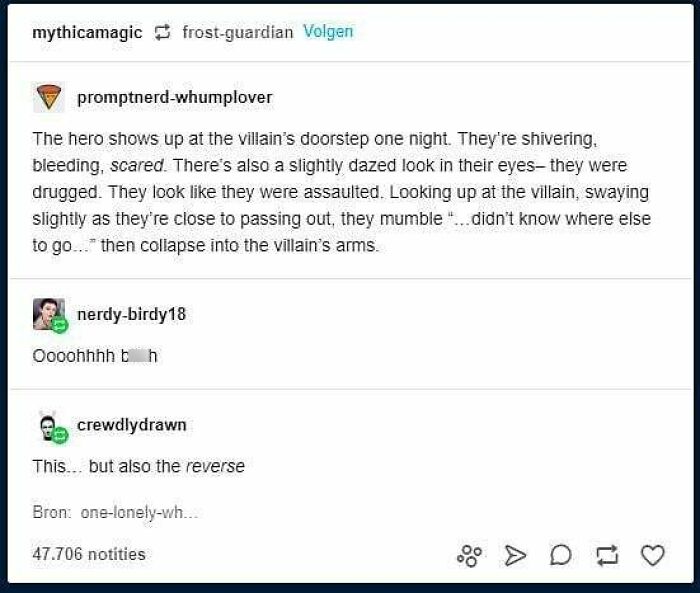This screenshot has width=700, height=593.
Task: Click the Oooohhhh reply text
Action: point(95,356)
